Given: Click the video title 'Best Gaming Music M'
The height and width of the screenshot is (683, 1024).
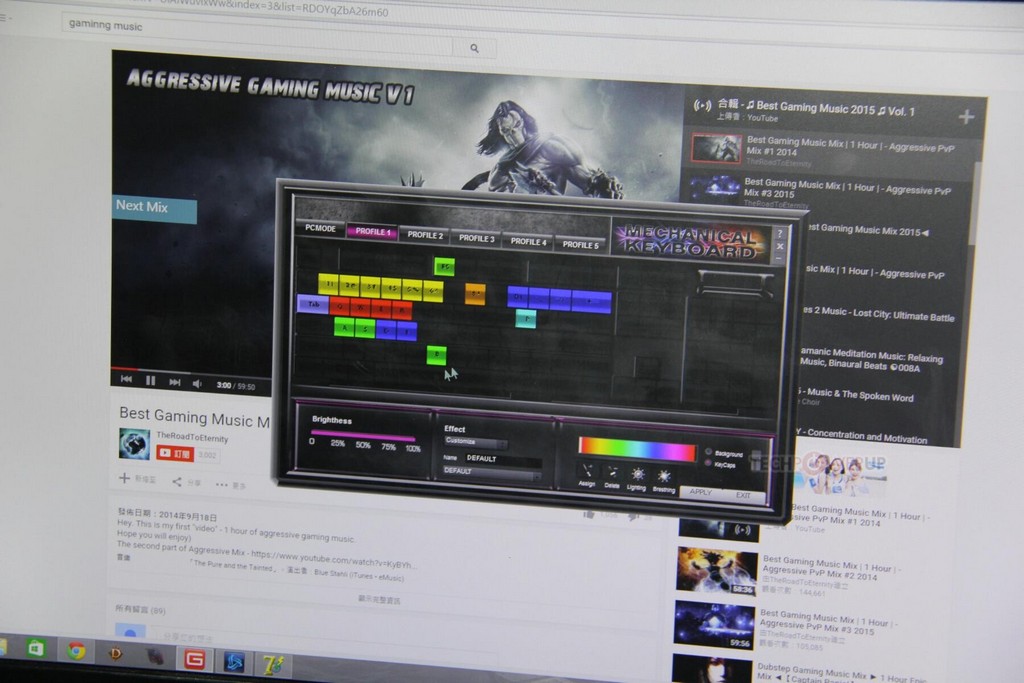Looking at the screenshot, I should 195,417.
